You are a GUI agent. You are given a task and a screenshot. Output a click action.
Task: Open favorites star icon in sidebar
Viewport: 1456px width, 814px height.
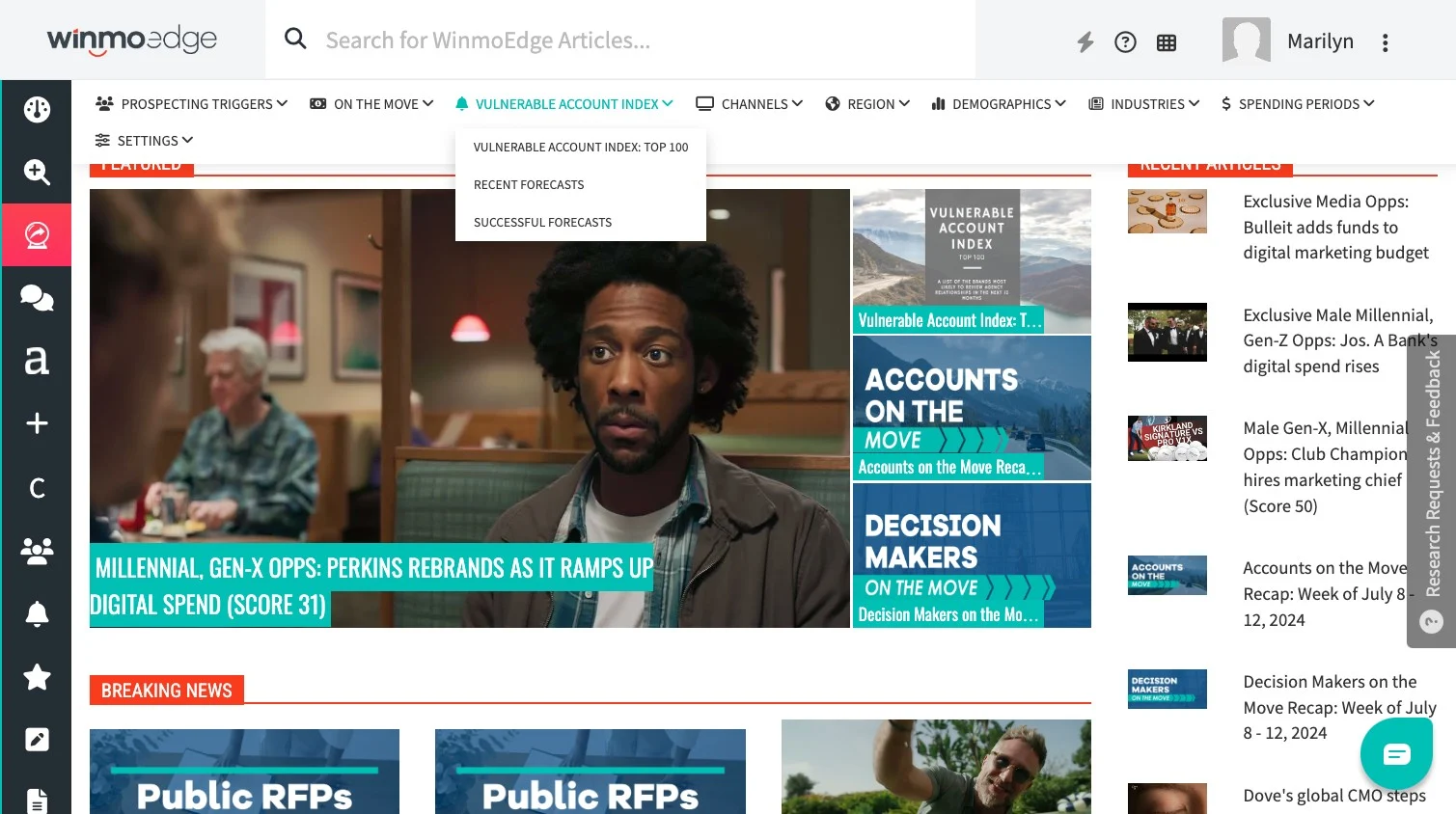click(37, 677)
